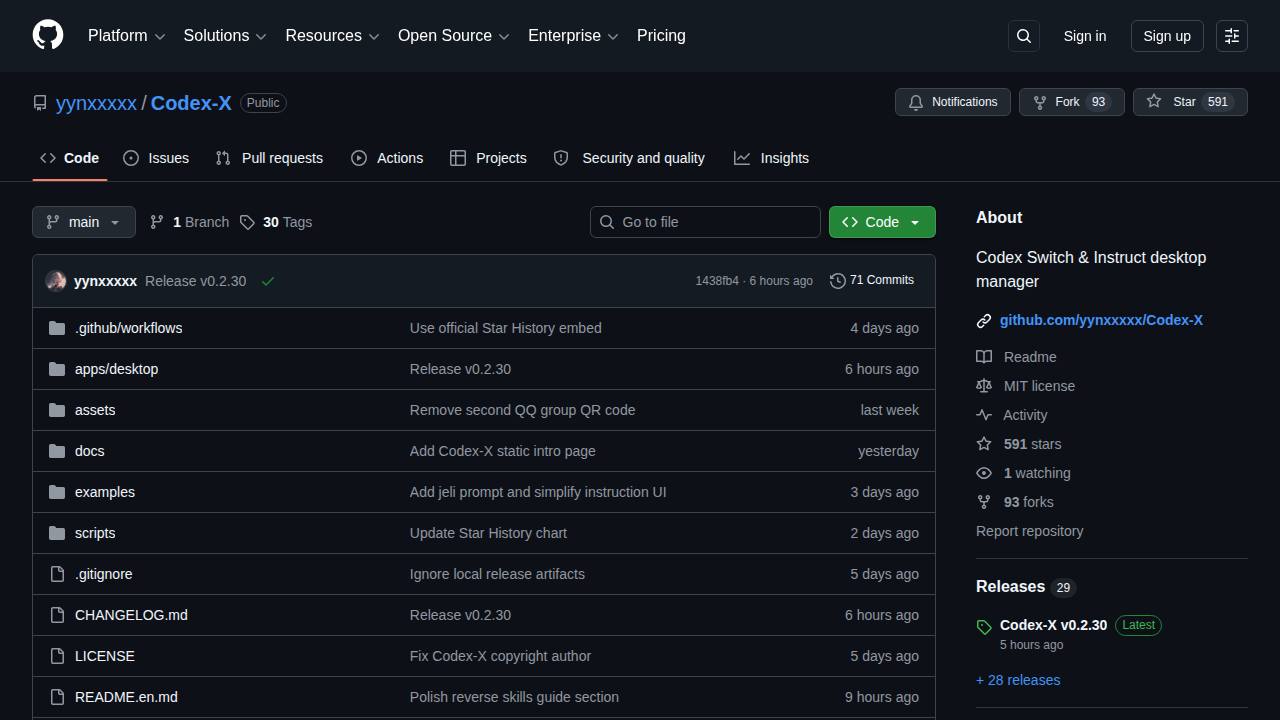The width and height of the screenshot is (1280, 720).
Task: Click the Go to file field
Action: [x=705, y=222]
